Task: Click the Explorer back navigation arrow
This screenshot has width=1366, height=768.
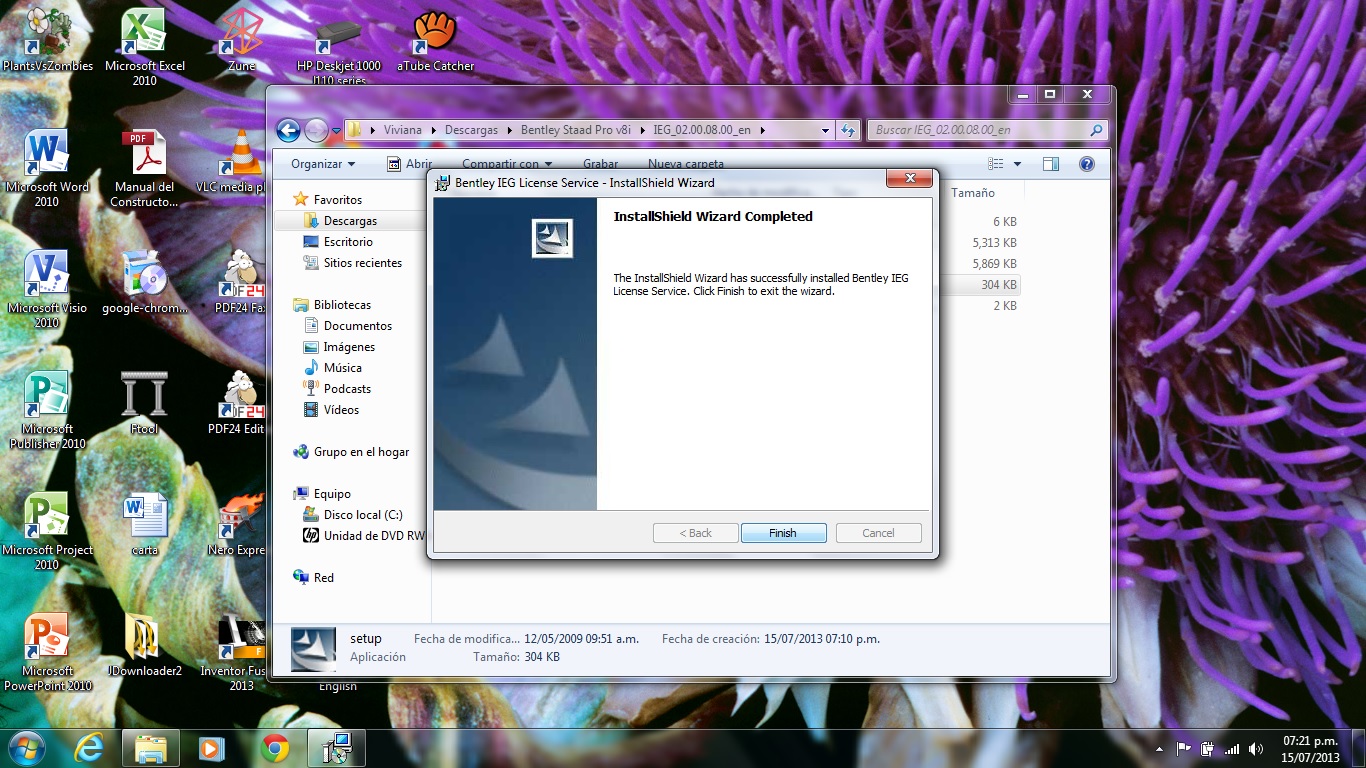Action: pyautogui.click(x=288, y=130)
